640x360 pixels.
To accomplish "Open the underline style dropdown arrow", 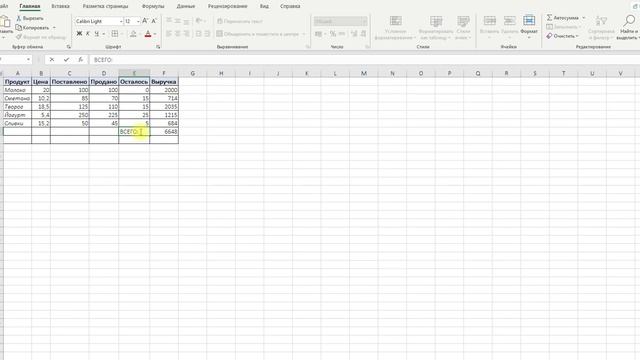I will [x=103, y=34].
